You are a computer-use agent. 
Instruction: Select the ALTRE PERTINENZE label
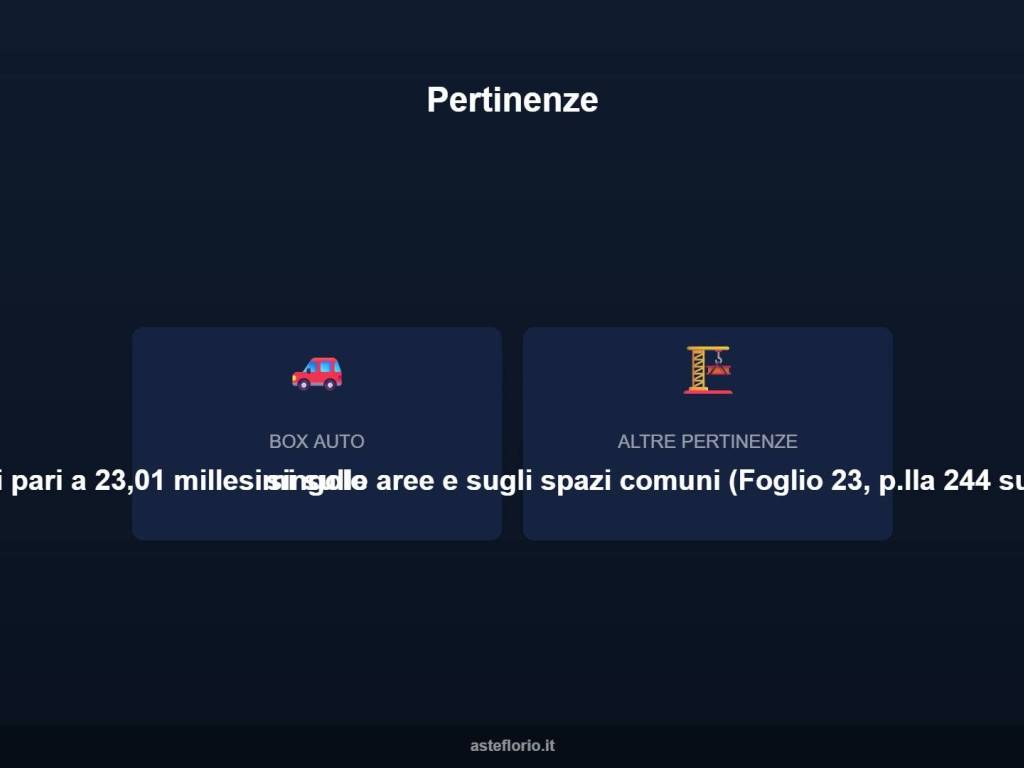pos(708,441)
